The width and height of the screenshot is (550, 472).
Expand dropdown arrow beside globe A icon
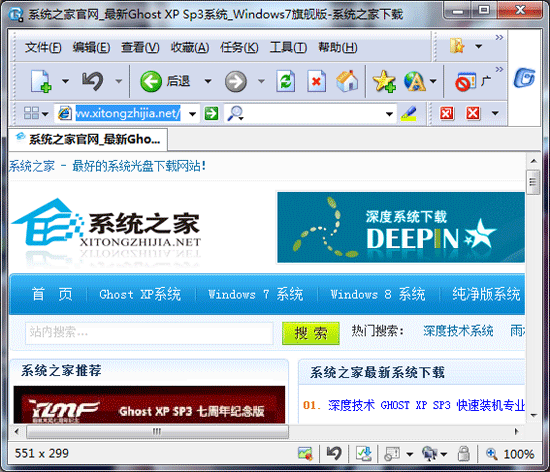(x=433, y=81)
